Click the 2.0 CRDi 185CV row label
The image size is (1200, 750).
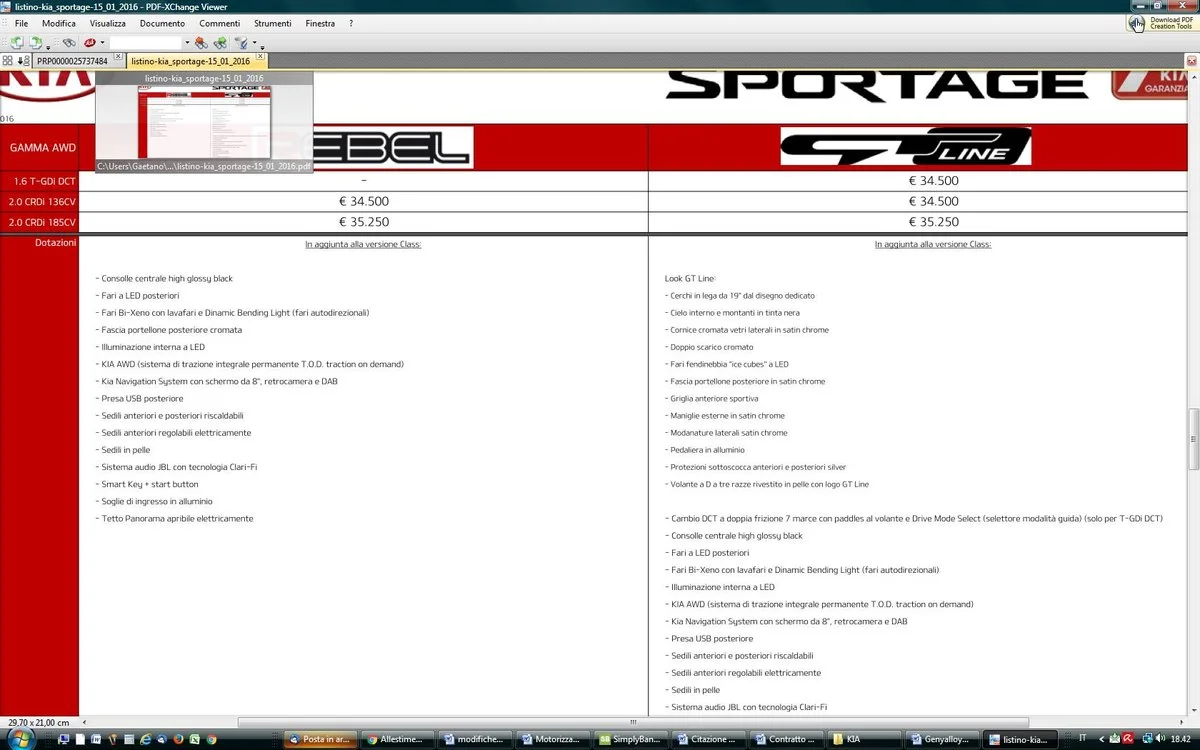tap(42, 222)
